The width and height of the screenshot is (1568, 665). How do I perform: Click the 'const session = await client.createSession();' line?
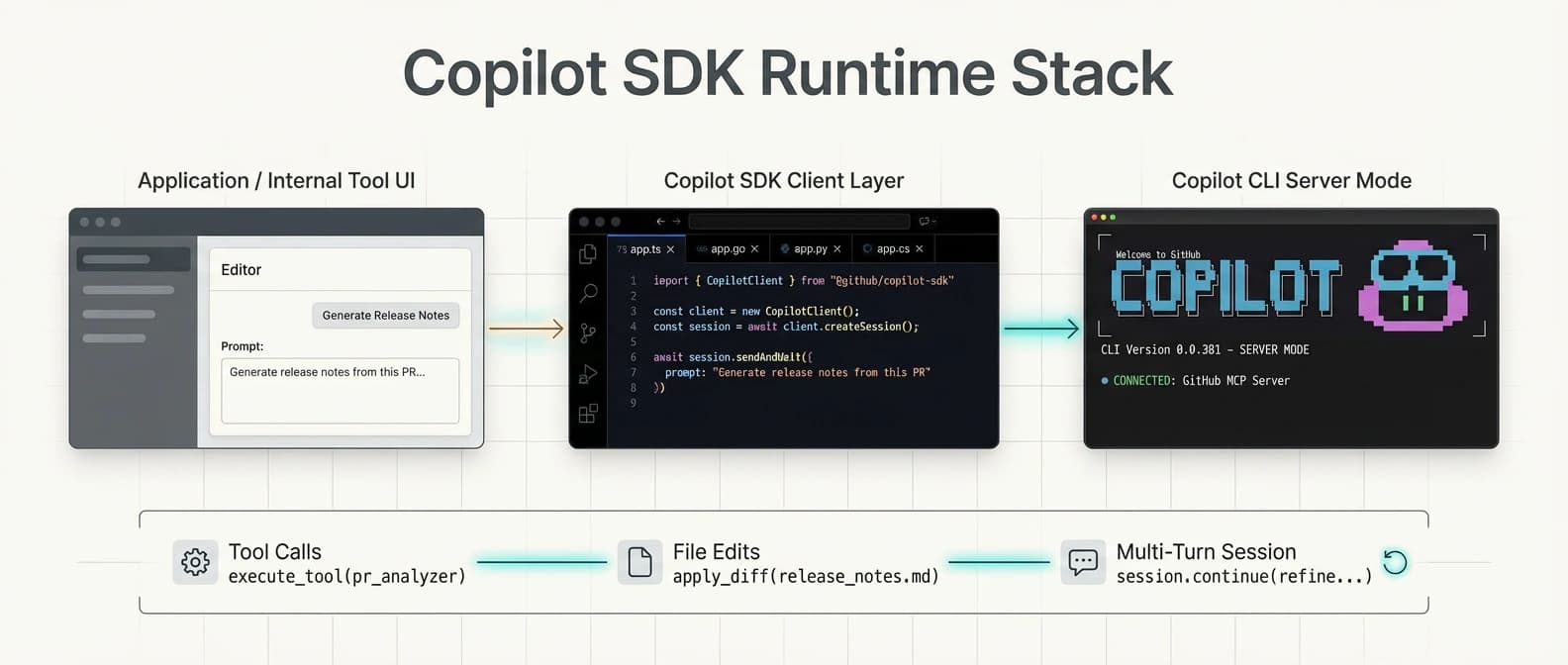click(786, 327)
